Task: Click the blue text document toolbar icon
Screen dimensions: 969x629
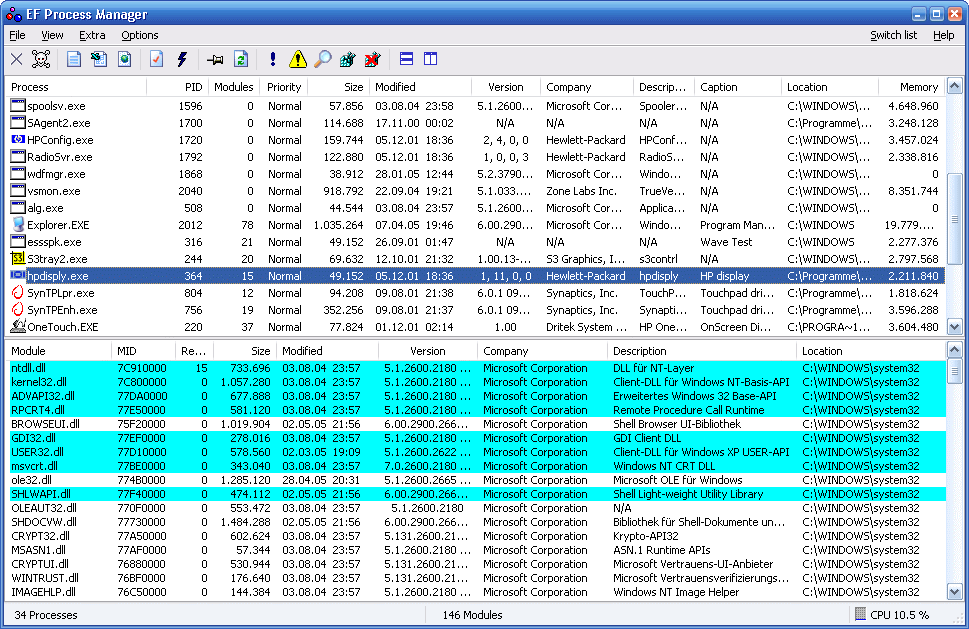Action: click(x=74, y=59)
